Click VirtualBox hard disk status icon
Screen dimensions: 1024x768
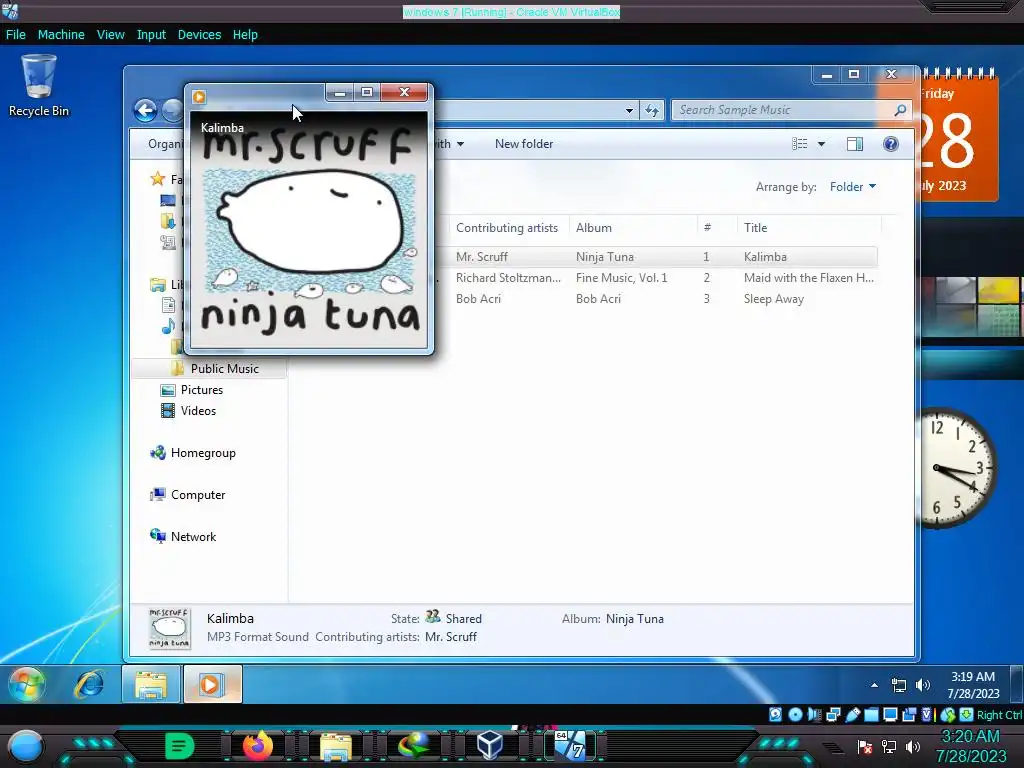775,714
